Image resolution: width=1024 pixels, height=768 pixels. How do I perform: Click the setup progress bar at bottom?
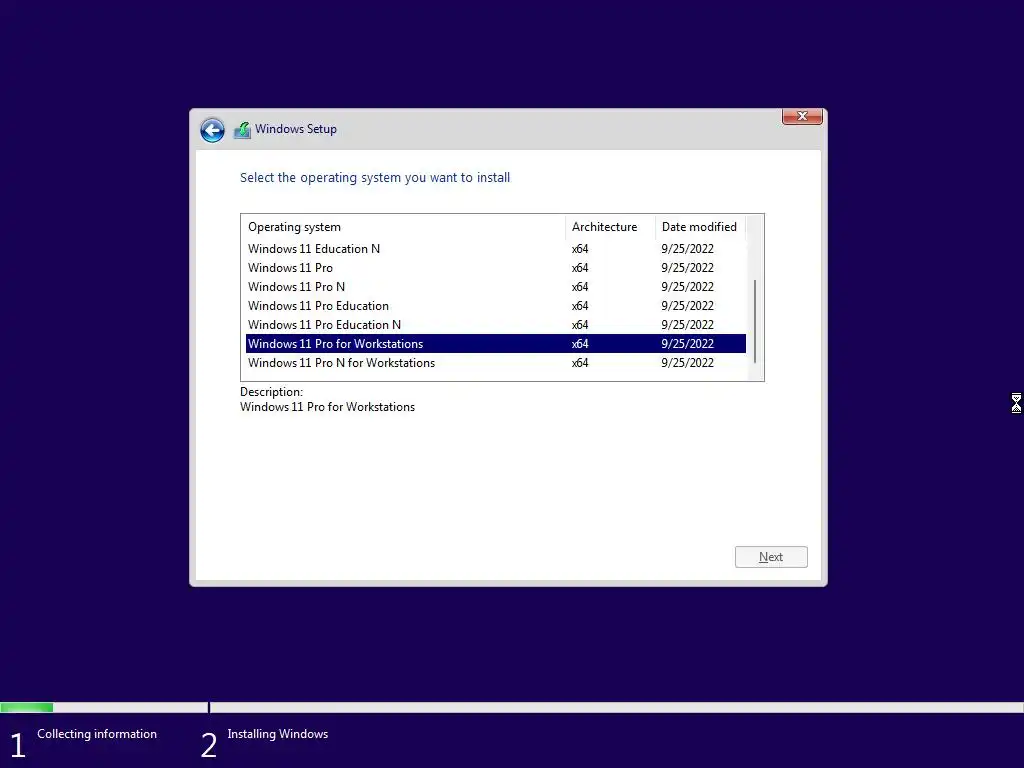(x=512, y=707)
